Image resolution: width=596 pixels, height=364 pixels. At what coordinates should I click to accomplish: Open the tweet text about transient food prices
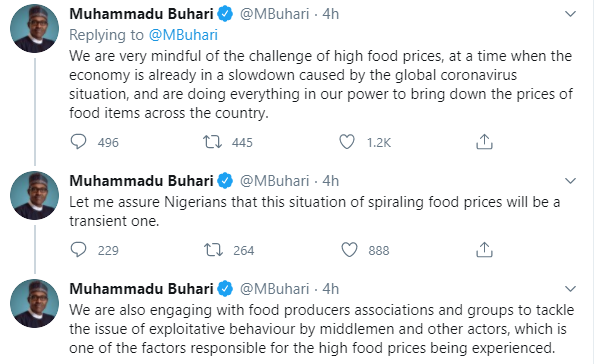click(314, 211)
